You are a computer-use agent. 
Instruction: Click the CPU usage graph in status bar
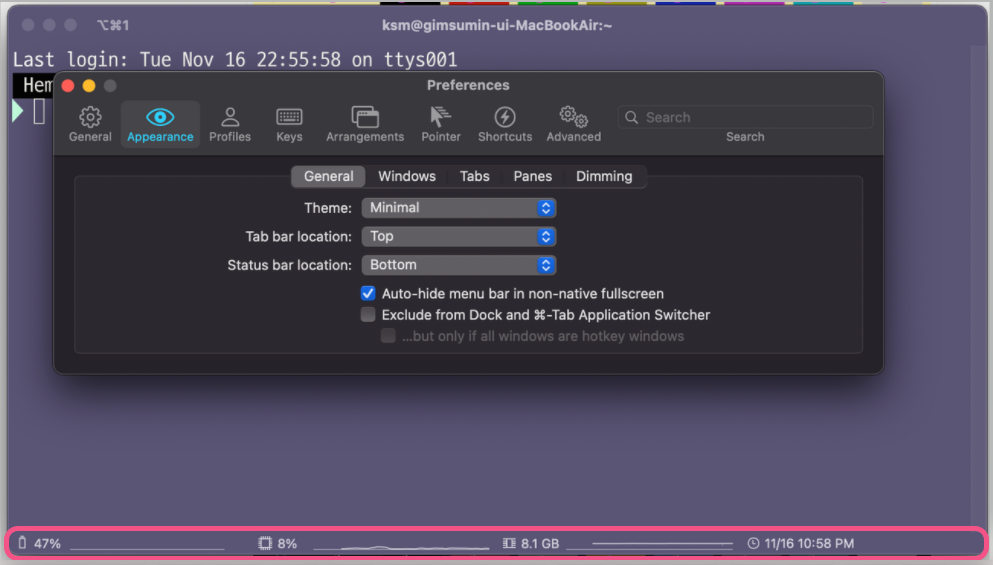coord(402,546)
